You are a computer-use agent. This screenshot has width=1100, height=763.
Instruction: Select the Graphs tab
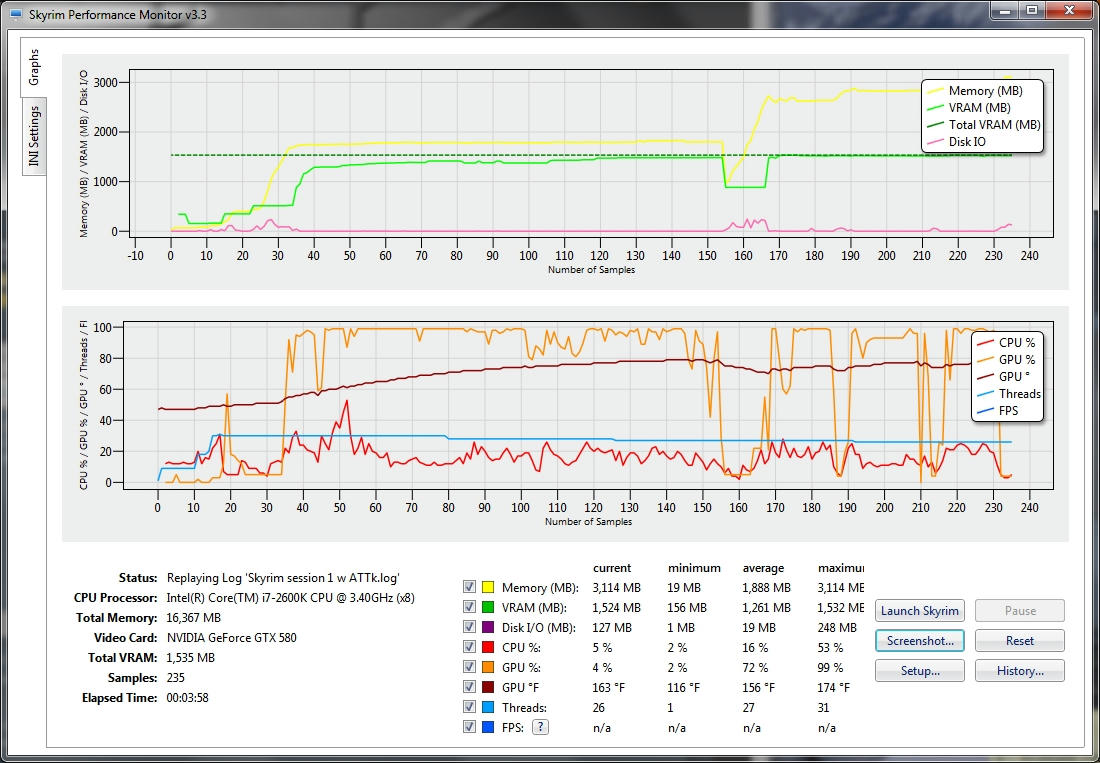coord(34,67)
